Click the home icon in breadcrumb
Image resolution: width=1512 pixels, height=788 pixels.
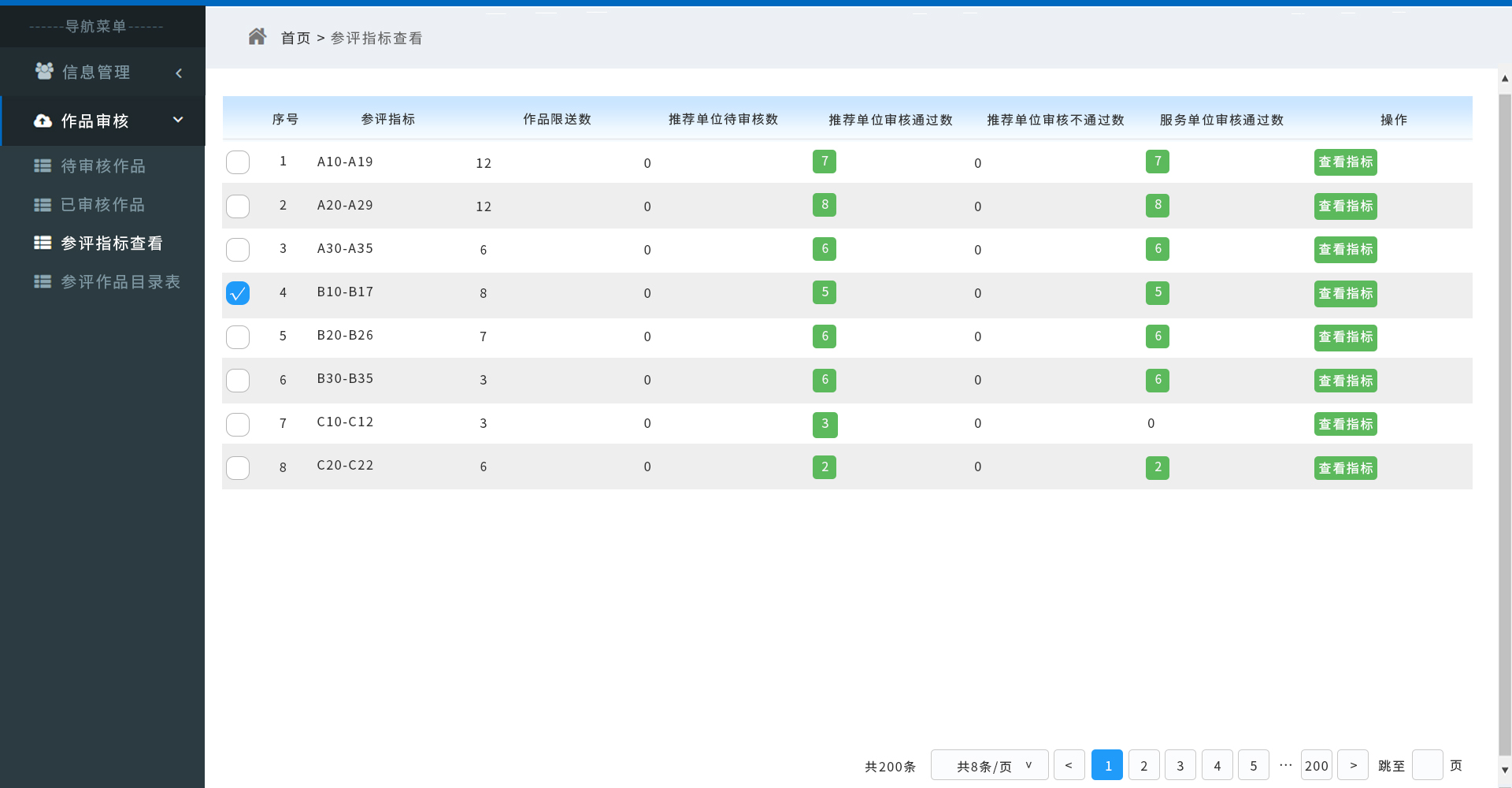(257, 37)
